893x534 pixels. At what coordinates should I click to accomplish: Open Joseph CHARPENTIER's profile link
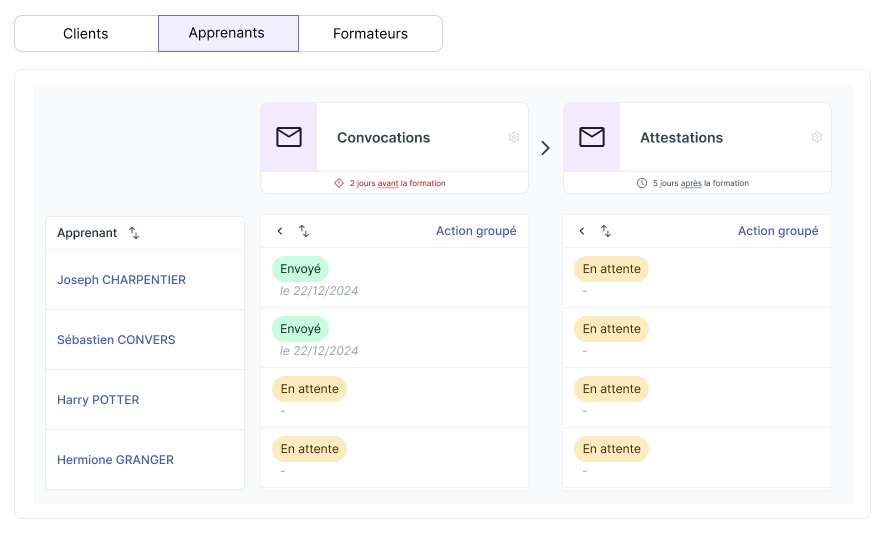click(x=121, y=280)
